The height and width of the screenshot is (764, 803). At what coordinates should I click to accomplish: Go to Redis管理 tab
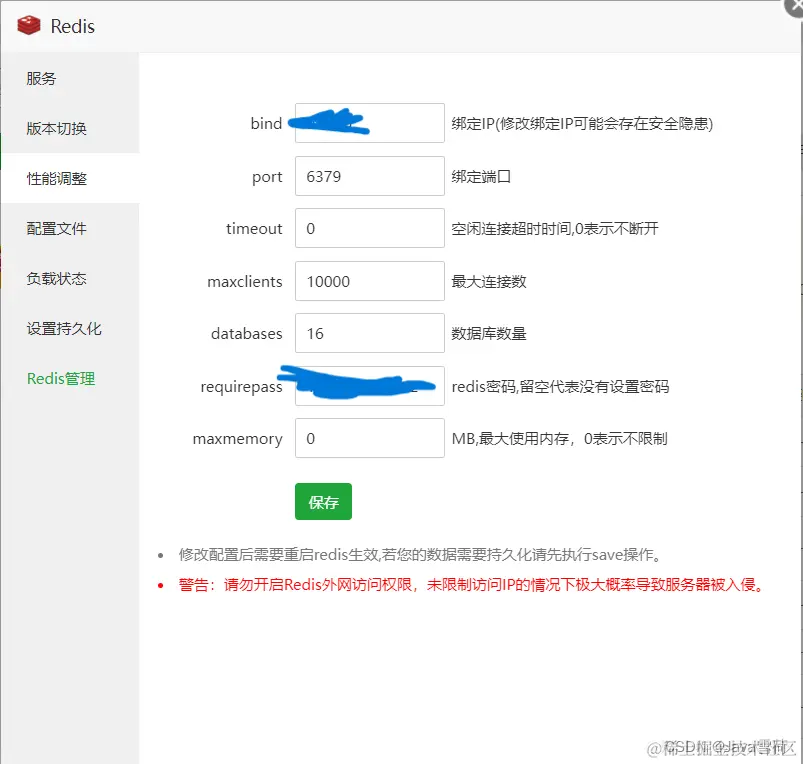pos(70,379)
